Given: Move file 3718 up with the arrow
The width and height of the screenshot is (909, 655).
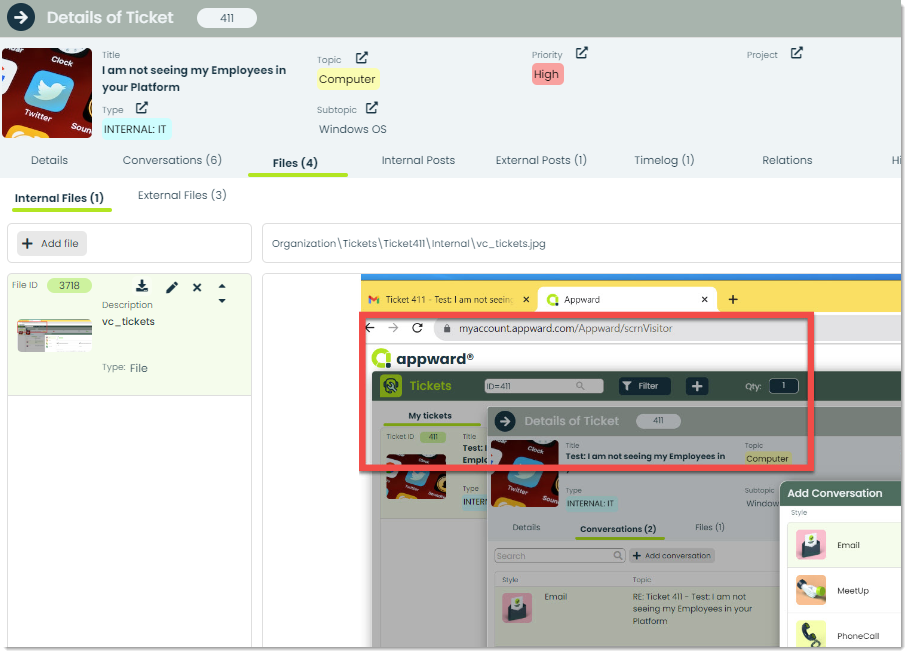Looking at the screenshot, I should 222,286.
